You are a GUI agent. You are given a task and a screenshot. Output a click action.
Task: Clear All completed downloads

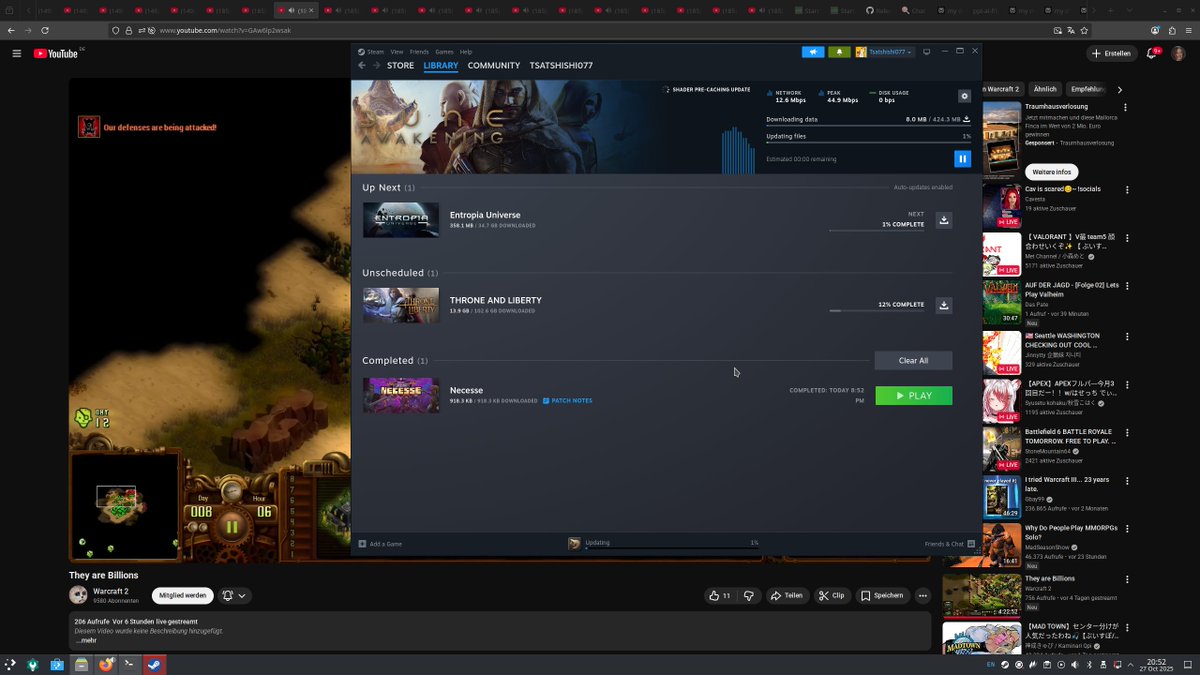pyautogui.click(x=913, y=360)
